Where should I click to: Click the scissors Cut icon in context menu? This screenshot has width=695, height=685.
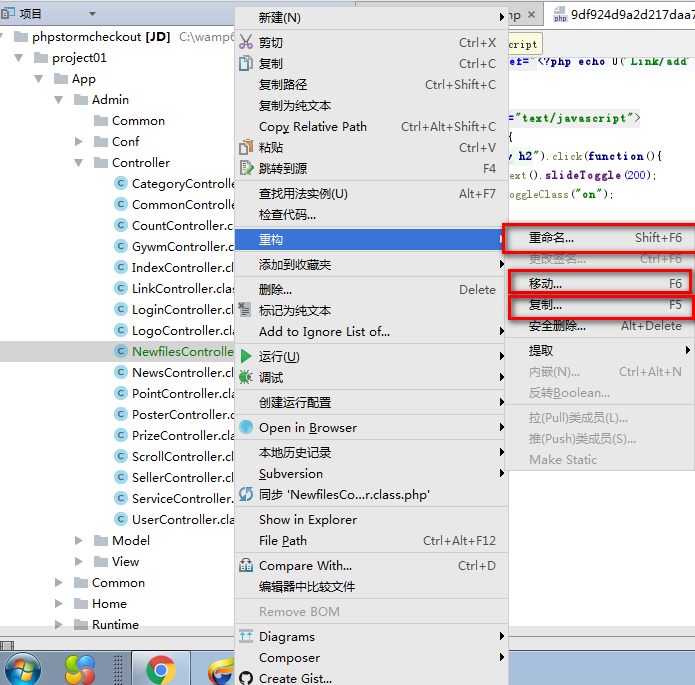(x=246, y=42)
